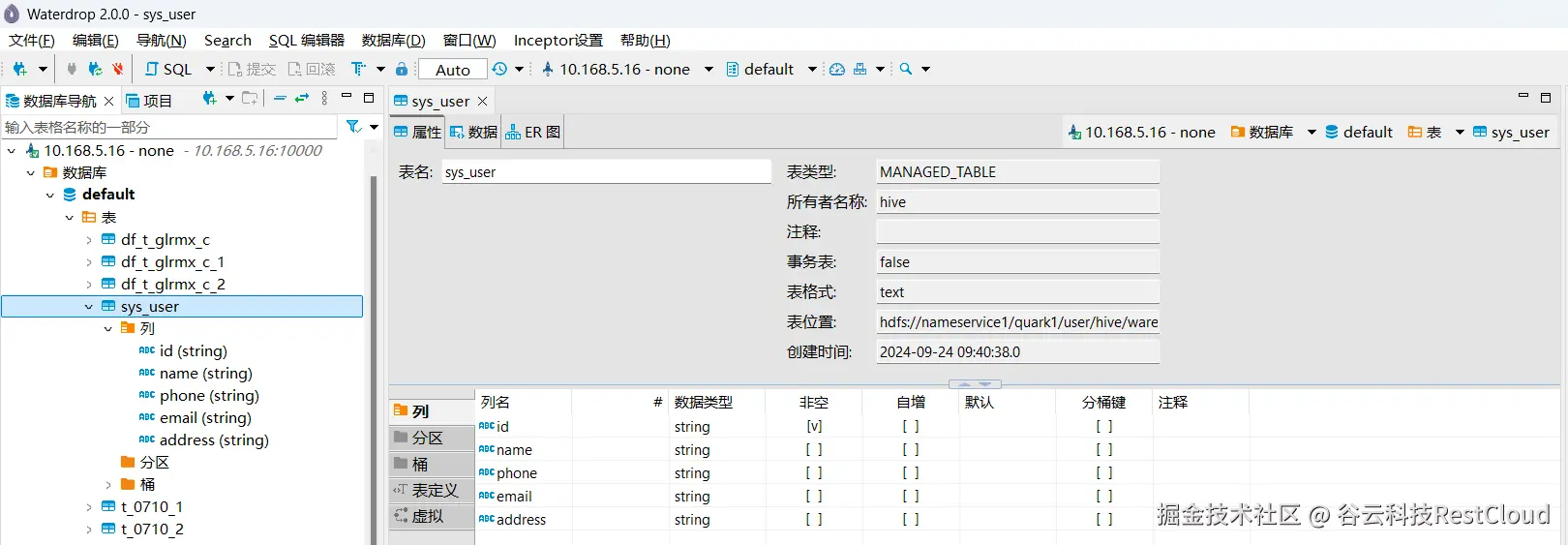The width and height of the screenshot is (1568, 545).
Task: Expand the df_t_glrmx_c_2 table node
Action: coord(89,284)
